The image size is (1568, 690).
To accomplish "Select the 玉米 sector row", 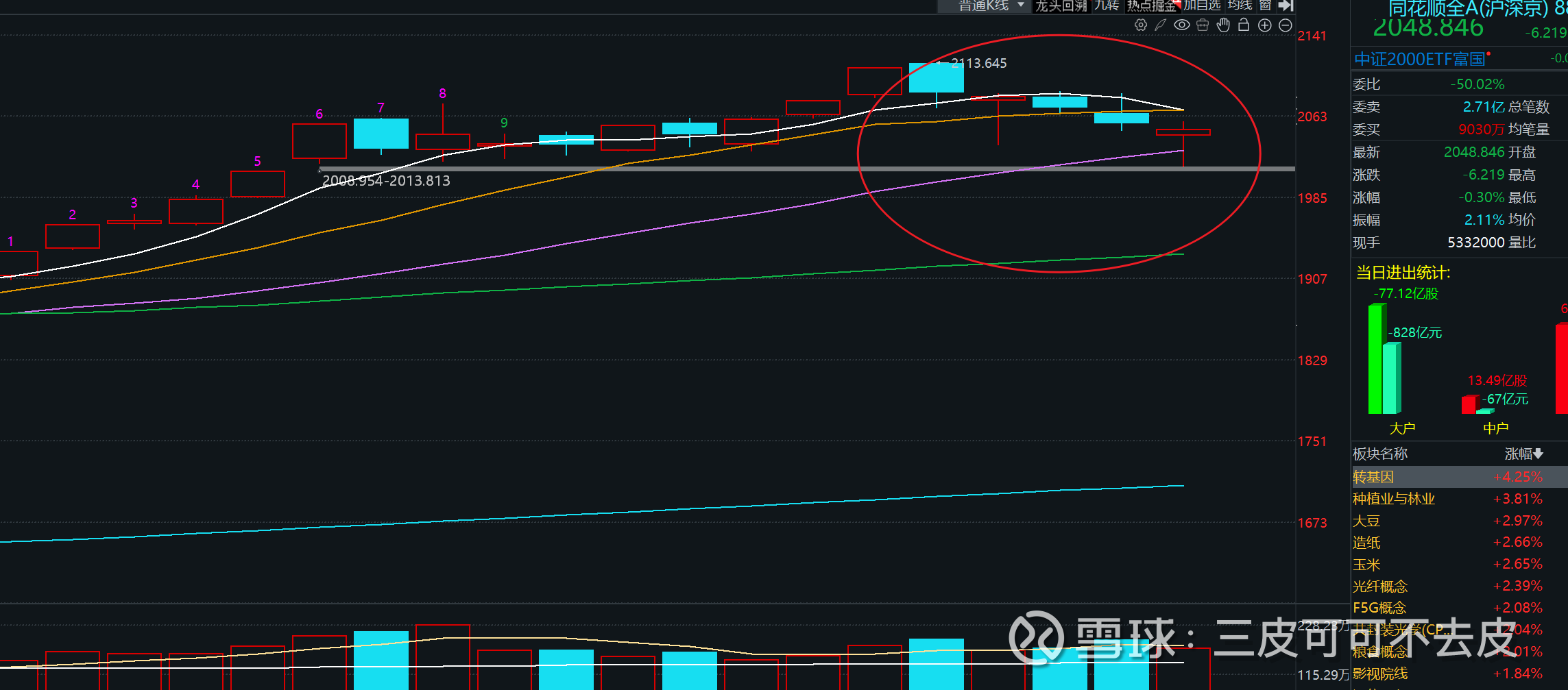I will pos(1459,565).
